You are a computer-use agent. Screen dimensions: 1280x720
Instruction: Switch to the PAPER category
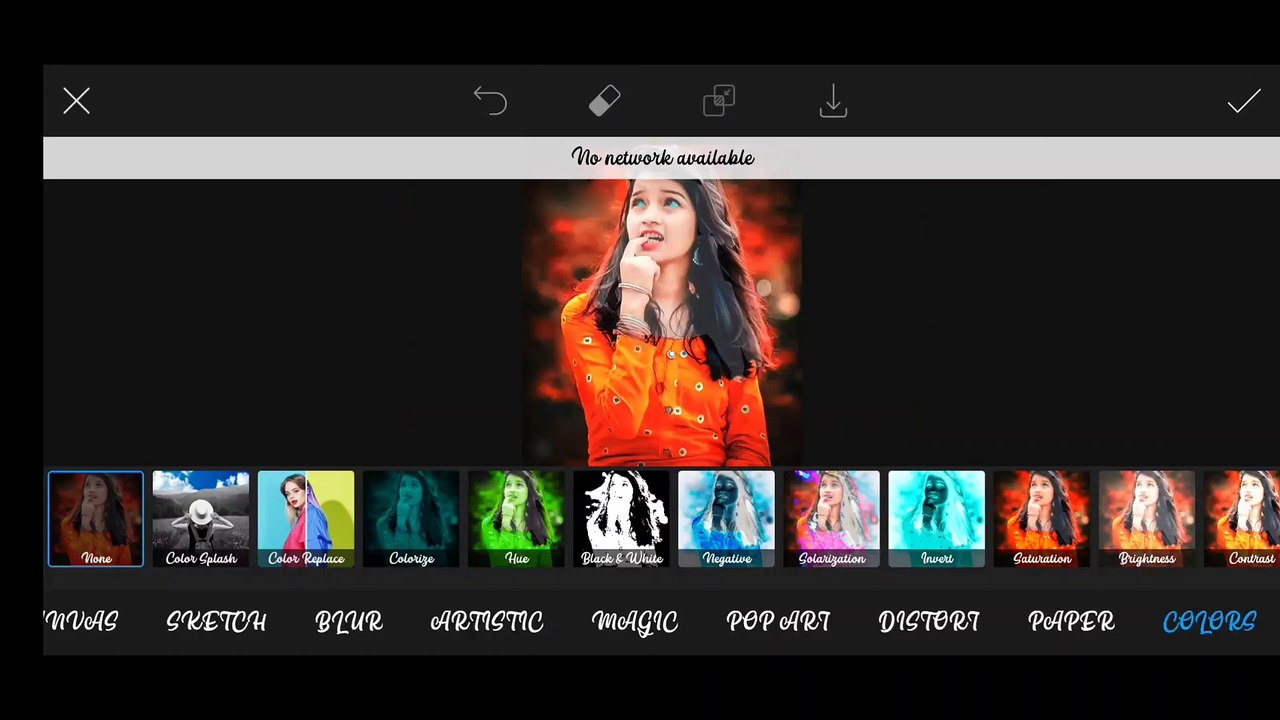tap(1071, 622)
